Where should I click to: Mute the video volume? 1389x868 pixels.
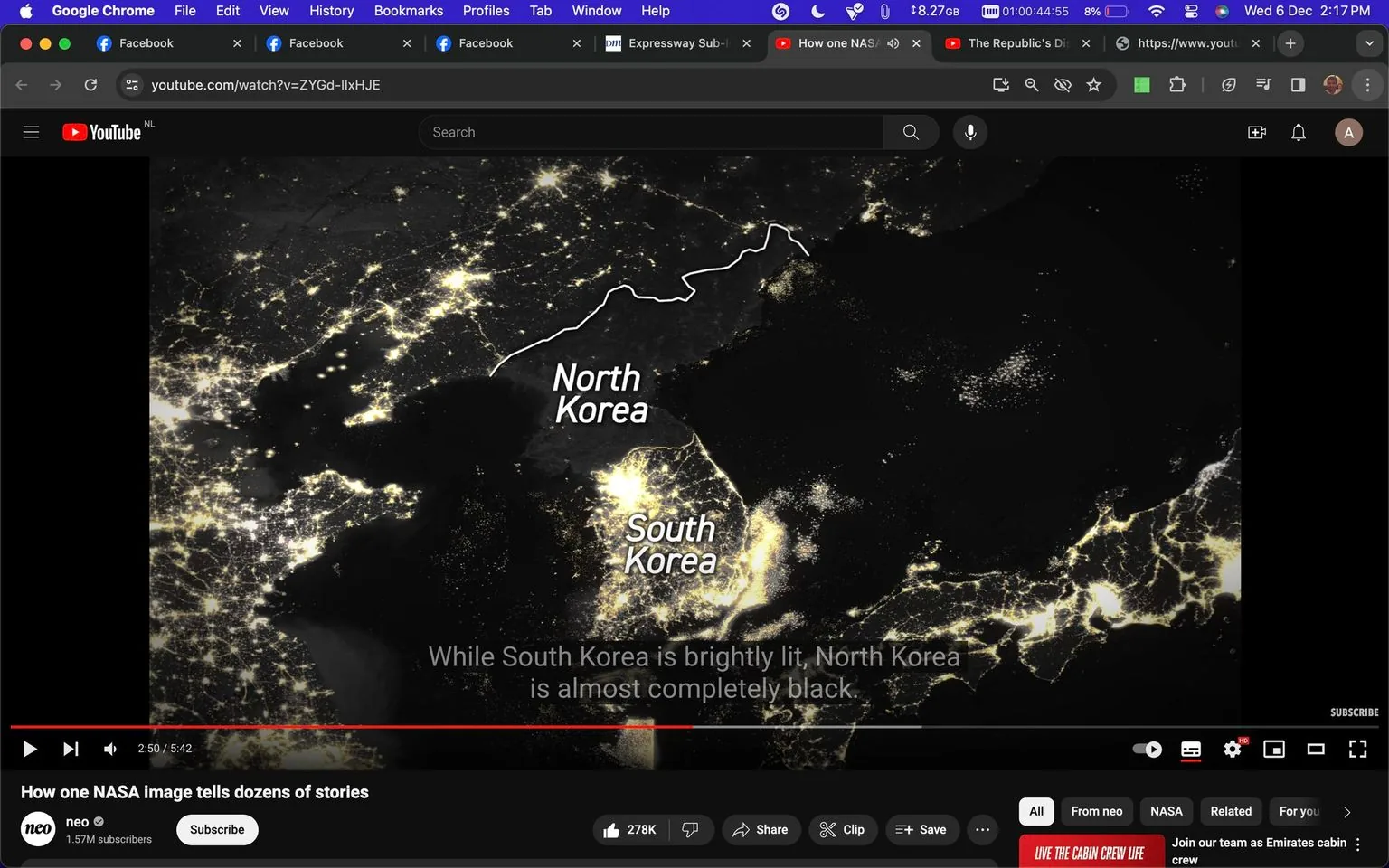tap(109, 749)
